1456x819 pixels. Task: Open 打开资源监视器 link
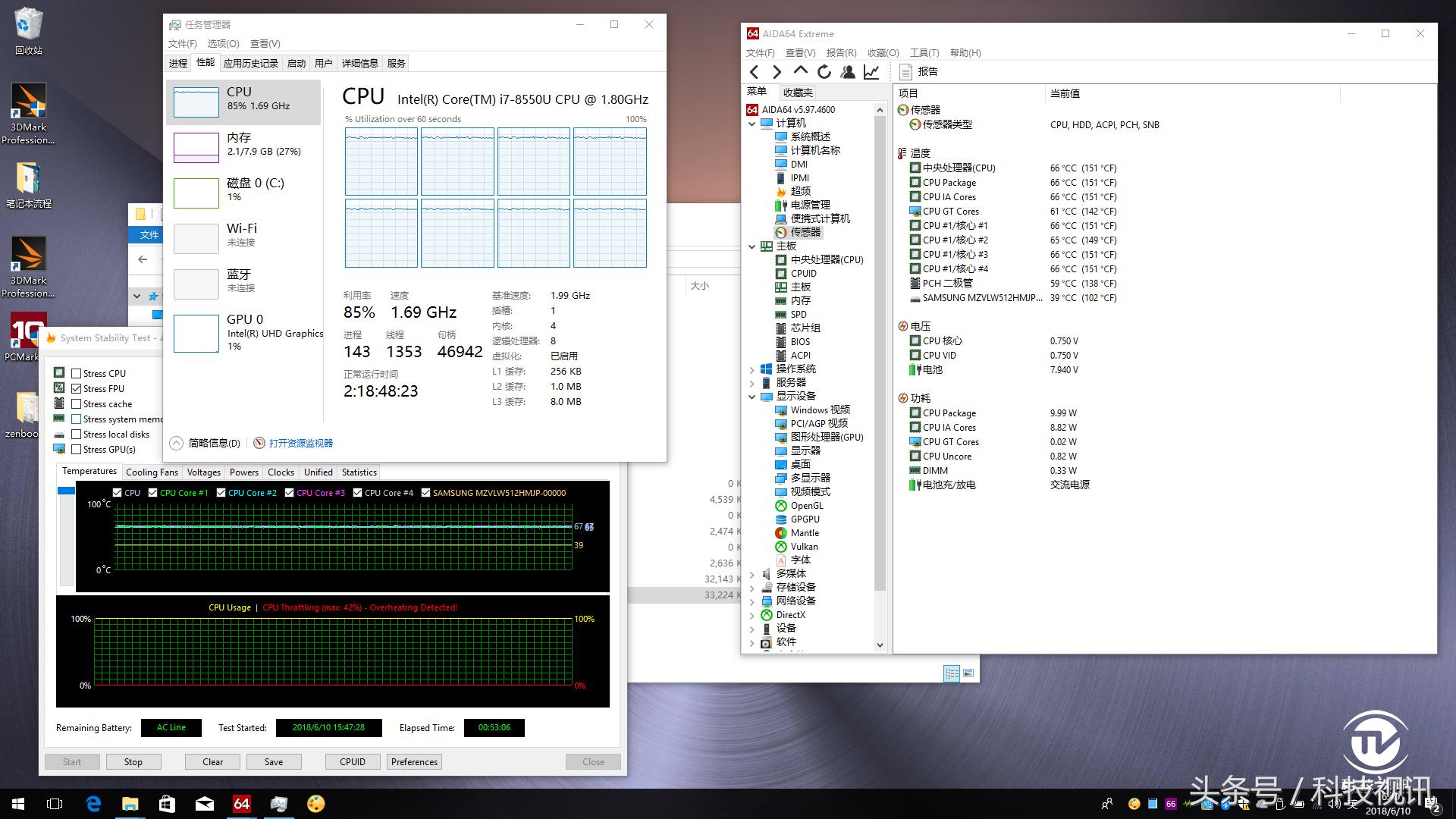pyautogui.click(x=300, y=444)
